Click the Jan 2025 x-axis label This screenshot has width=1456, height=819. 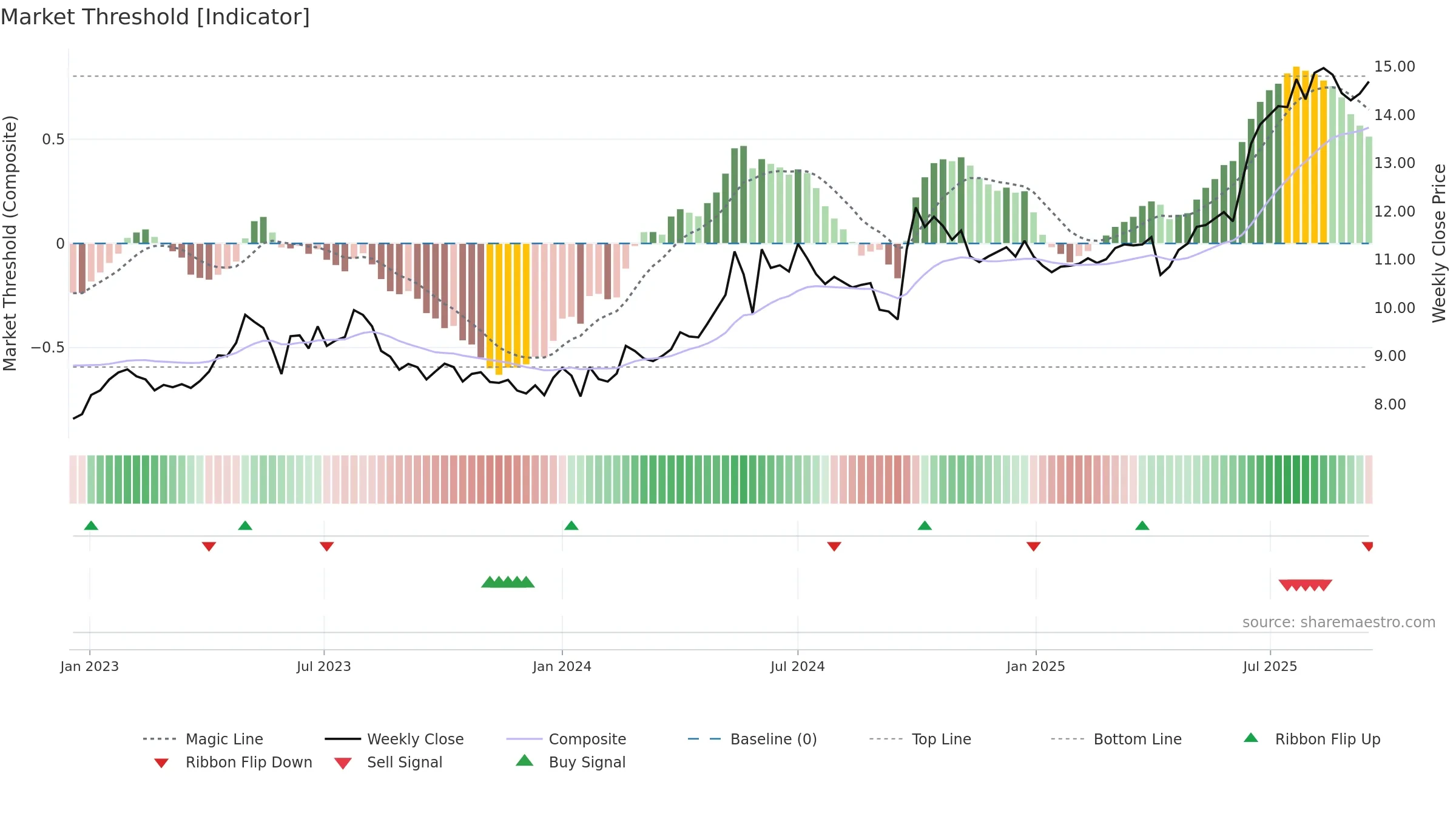click(x=1036, y=666)
